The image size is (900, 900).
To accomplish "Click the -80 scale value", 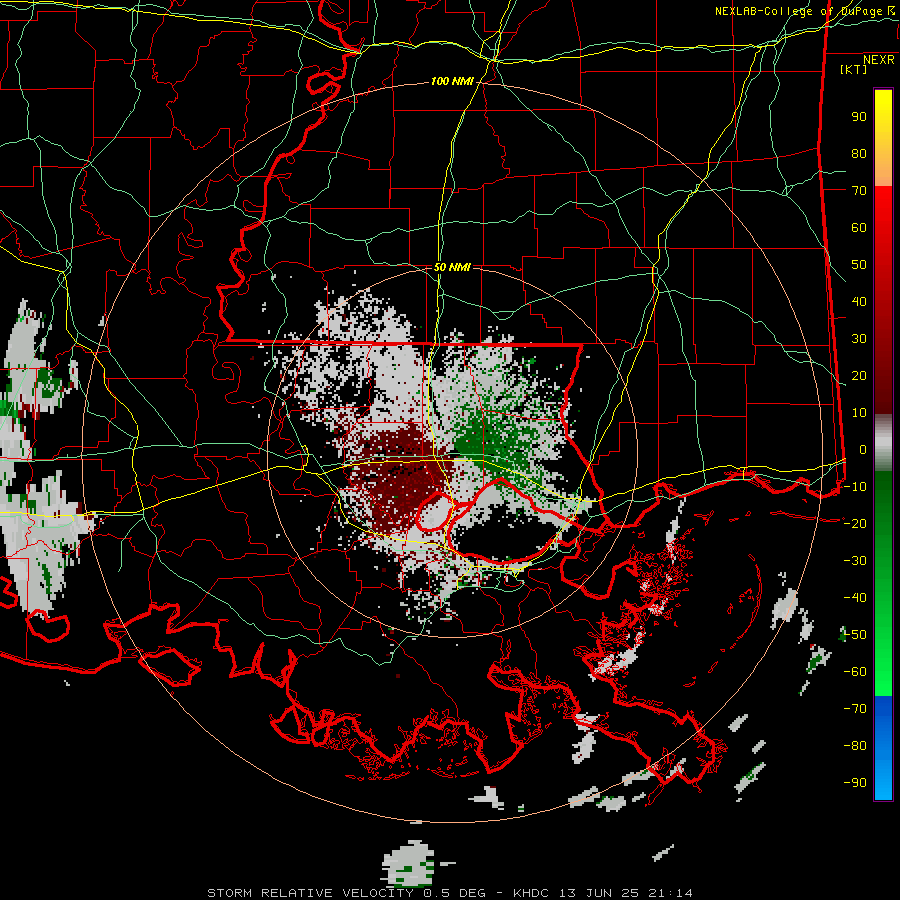I will (855, 746).
